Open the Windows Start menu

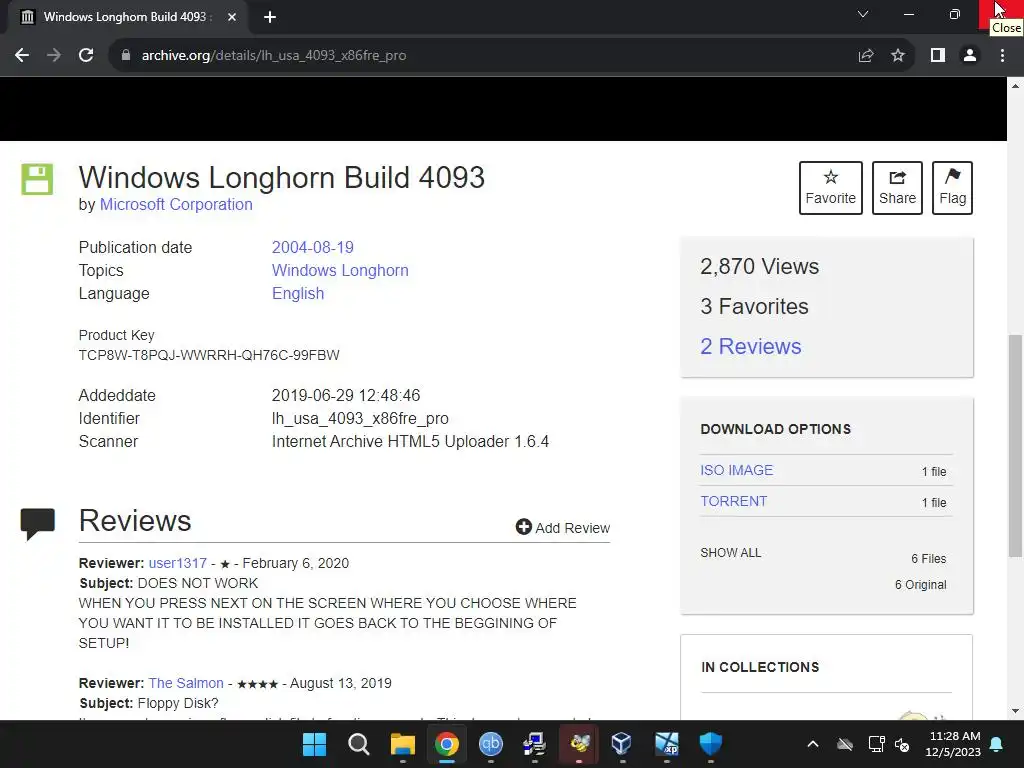314,744
